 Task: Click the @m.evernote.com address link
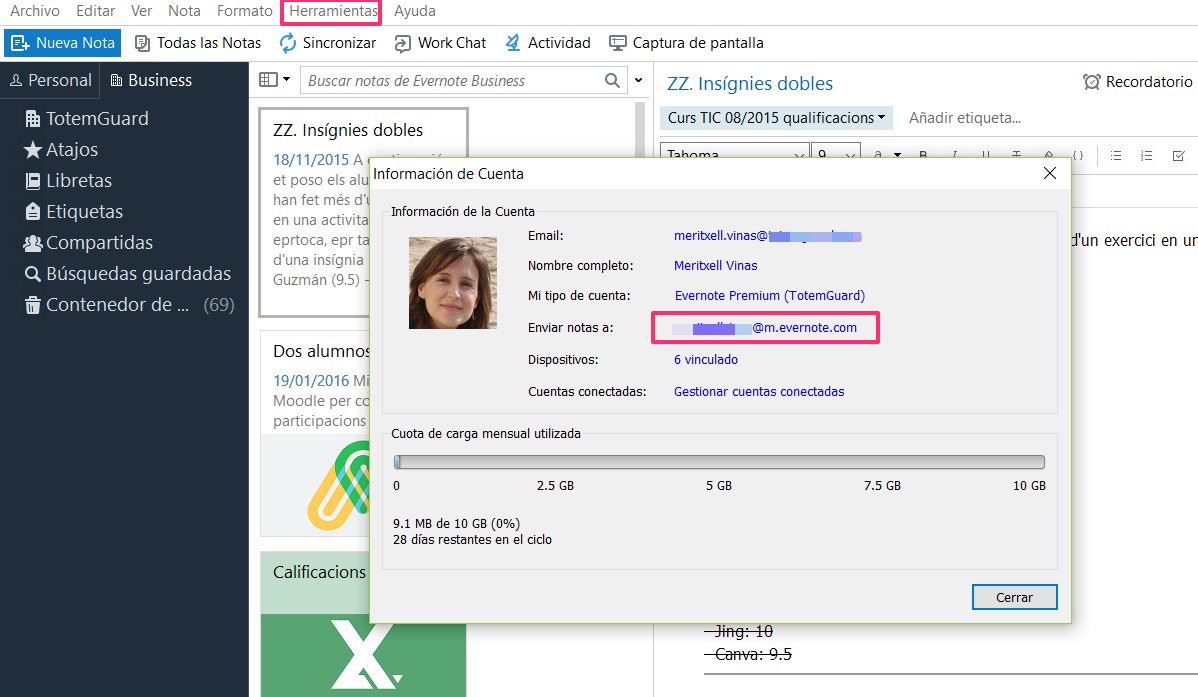pyautogui.click(x=765, y=327)
